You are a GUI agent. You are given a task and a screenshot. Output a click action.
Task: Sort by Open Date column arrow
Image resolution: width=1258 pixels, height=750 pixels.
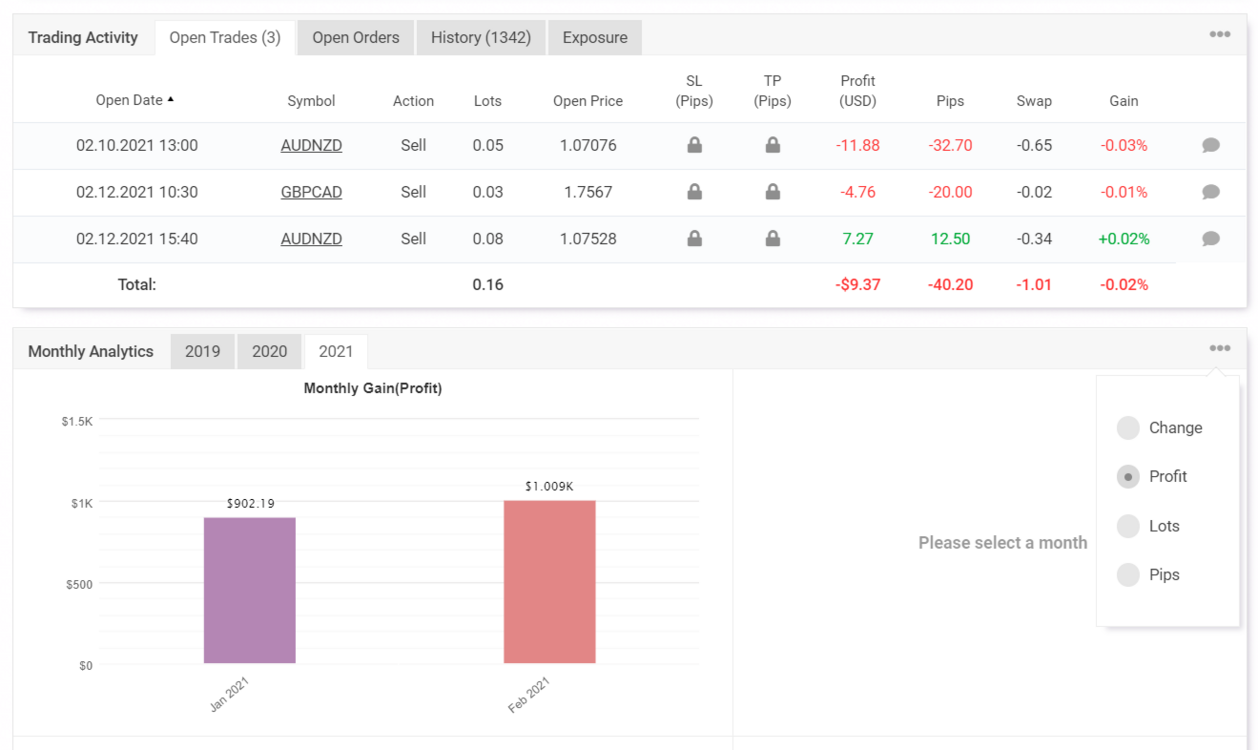click(x=170, y=99)
